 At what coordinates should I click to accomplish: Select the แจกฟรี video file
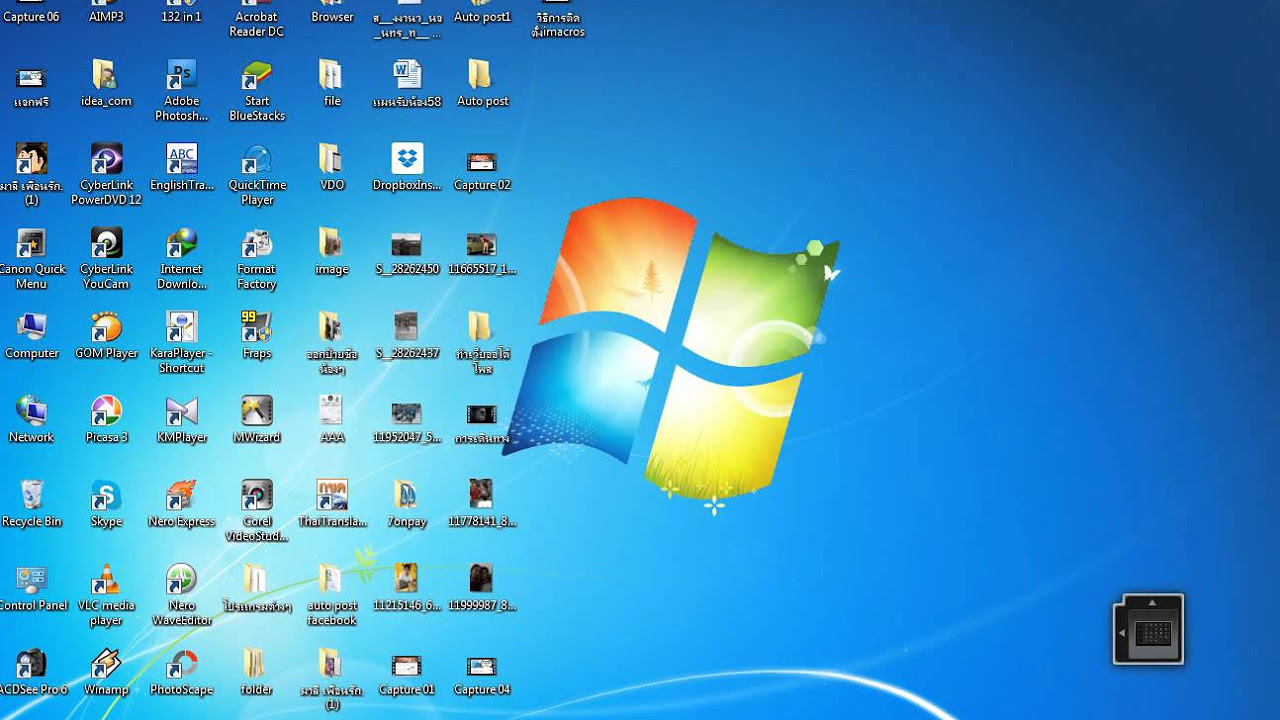click(31, 77)
